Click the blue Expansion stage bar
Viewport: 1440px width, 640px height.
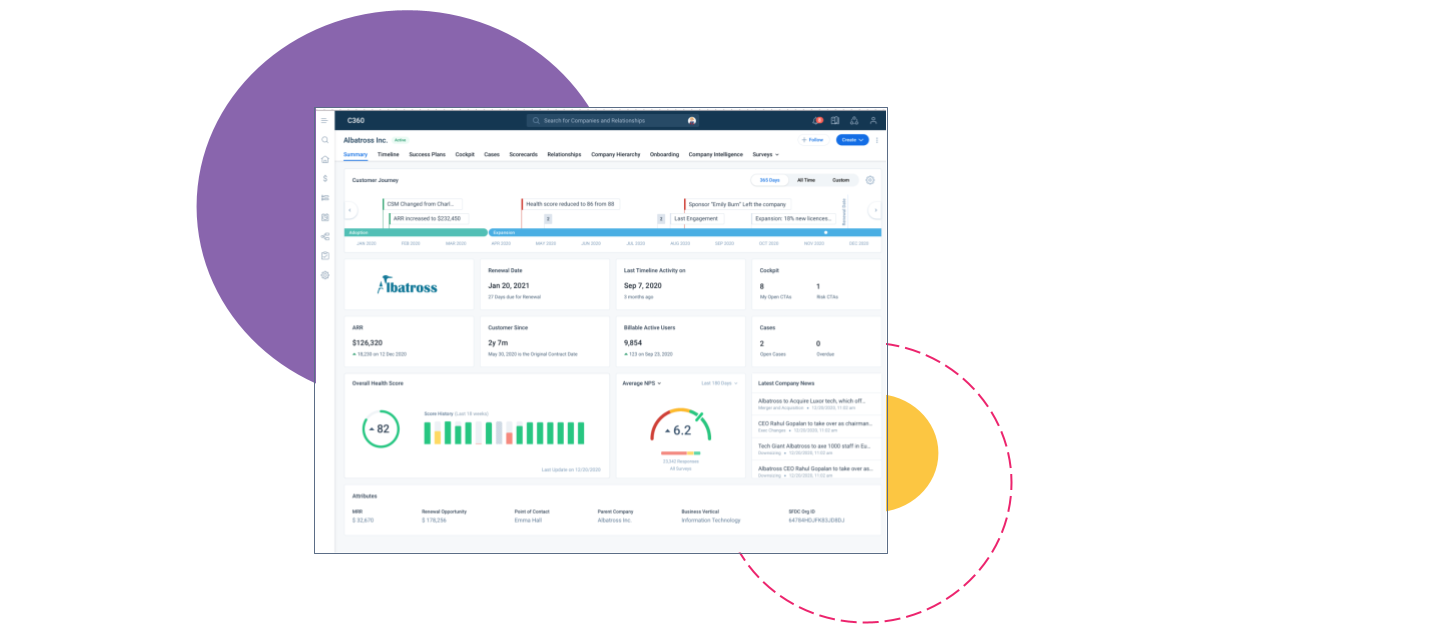point(685,232)
